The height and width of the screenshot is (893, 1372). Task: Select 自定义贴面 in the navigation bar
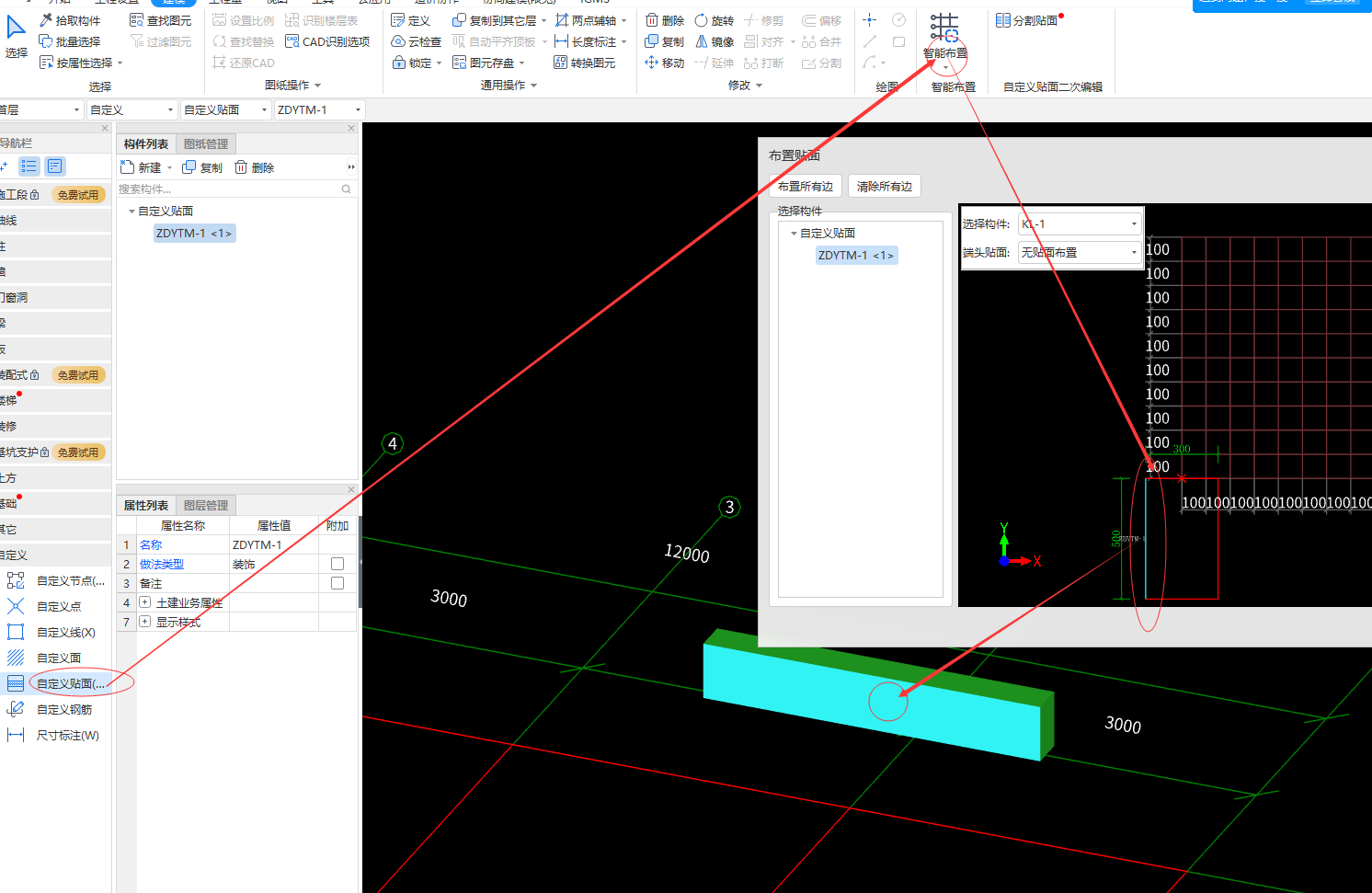click(57, 683)
